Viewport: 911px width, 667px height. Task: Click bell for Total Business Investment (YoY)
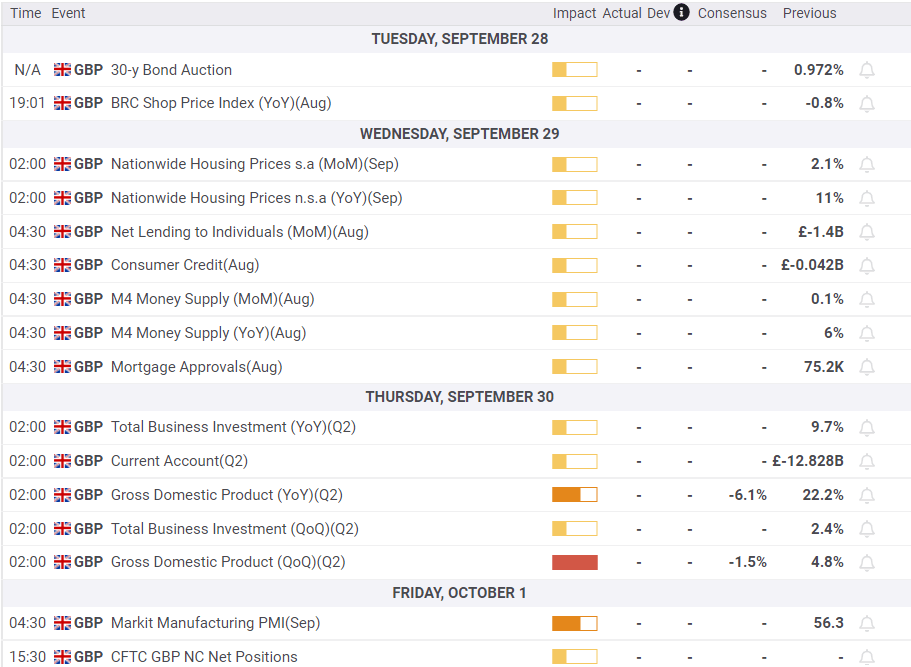[867, 427]
